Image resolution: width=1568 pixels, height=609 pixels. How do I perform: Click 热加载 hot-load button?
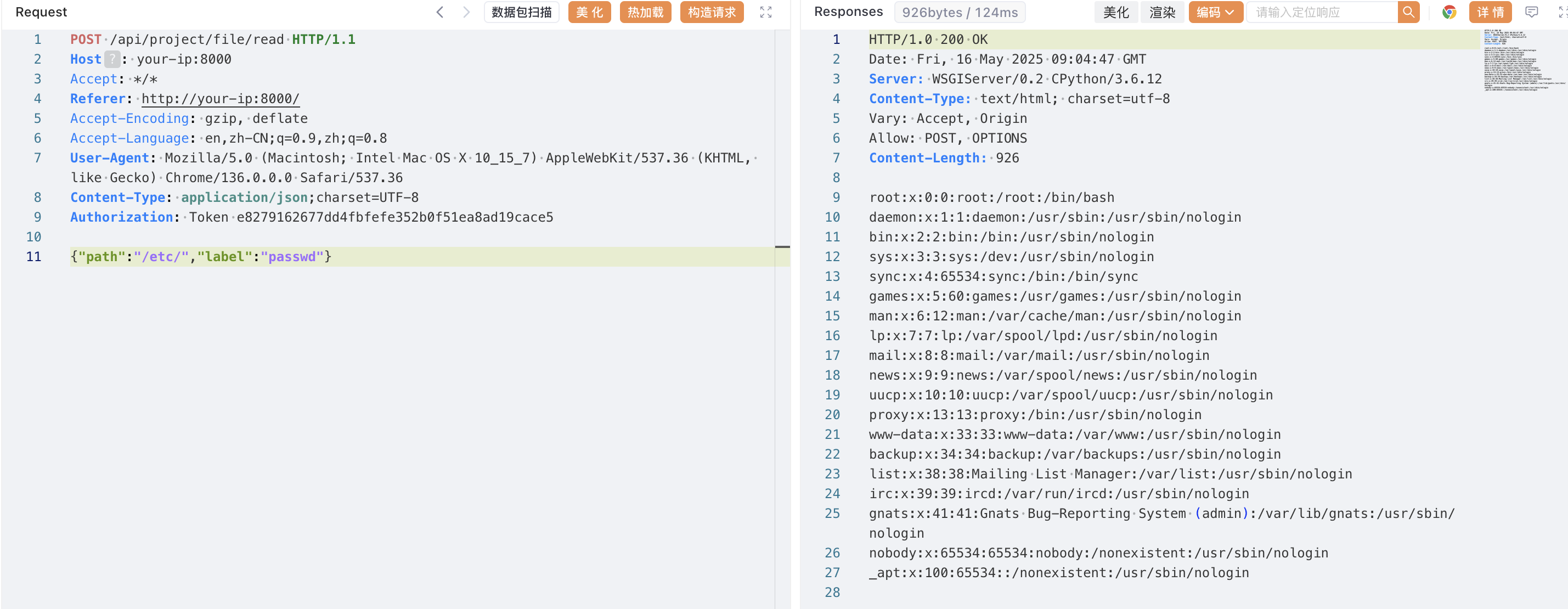click(x=645, y=12)
